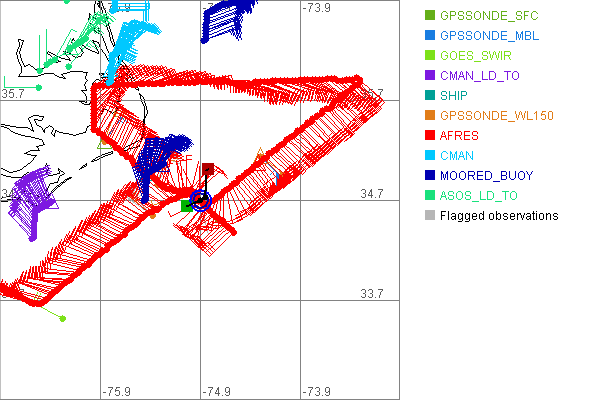This screenshot has width=600, height=400.
Task: Click the CMAN light blue legend swatch
Action: (x=430, y=156)
